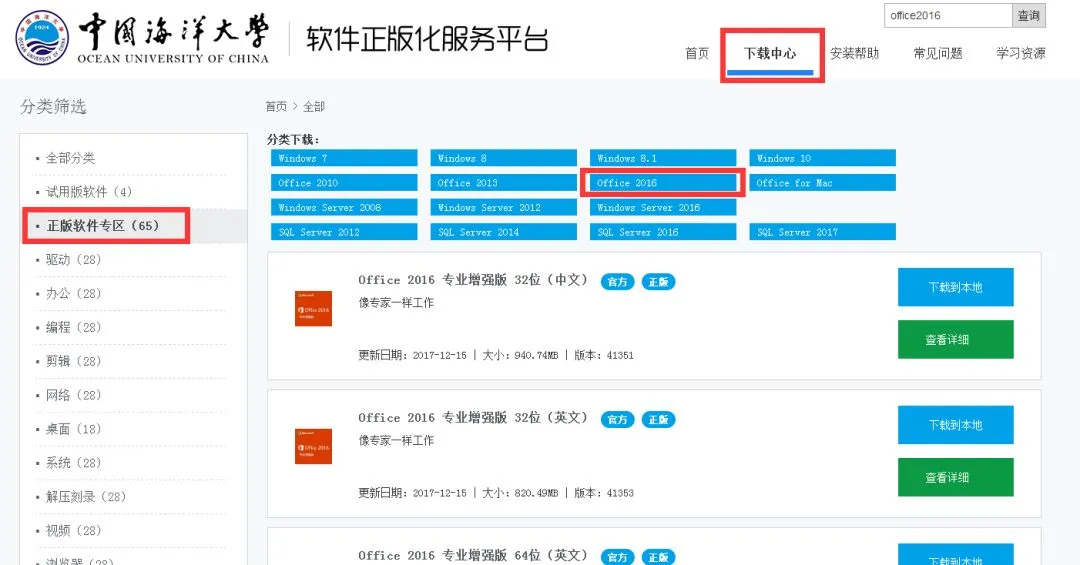1080x565 pixels.
Task: Click version text 41351
Action: (620, 356)
